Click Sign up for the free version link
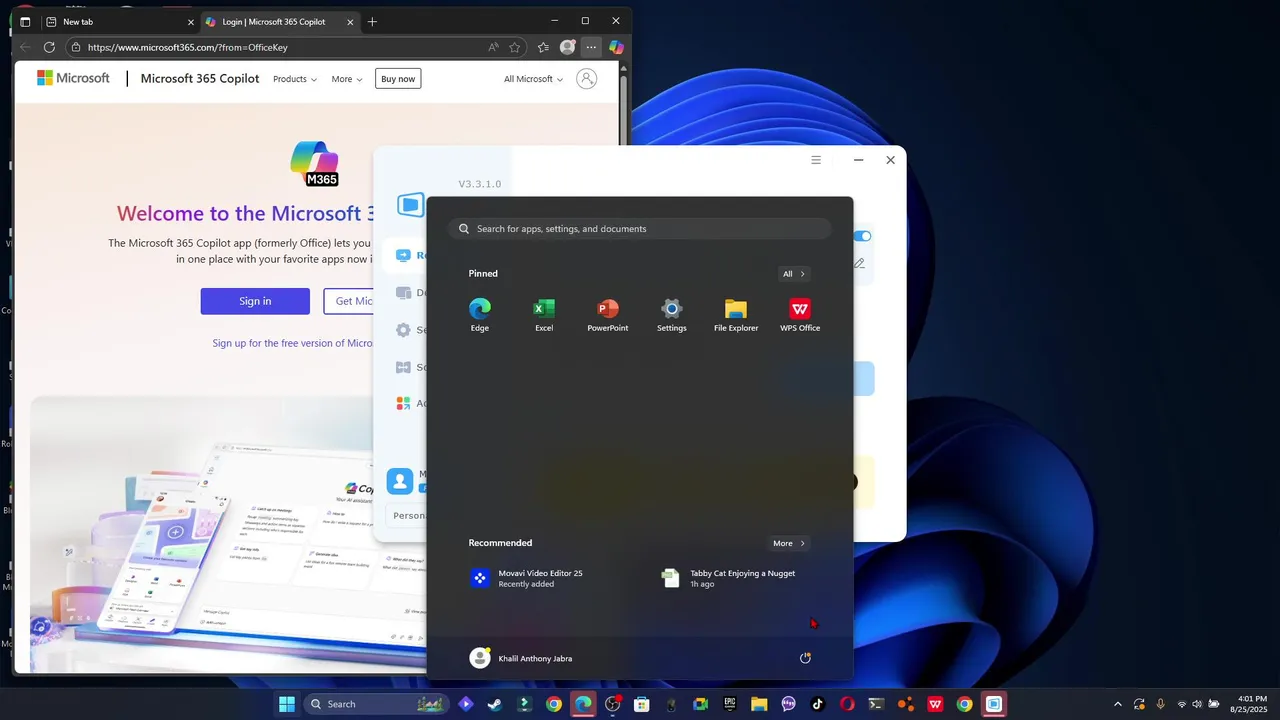Image resolution: width=1280 pixels, height=720 pixels. (292, 343)
